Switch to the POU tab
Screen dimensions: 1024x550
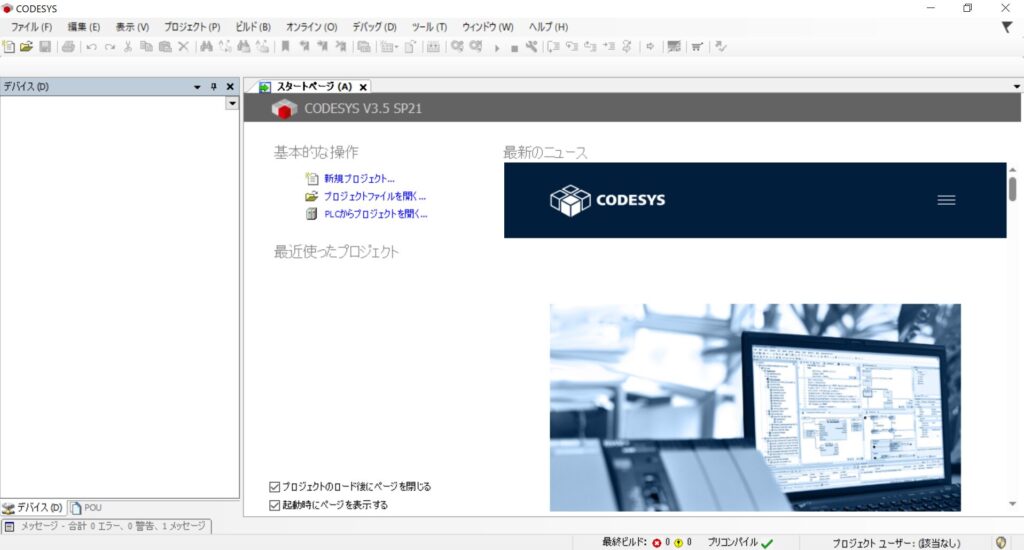coord(86,508)
